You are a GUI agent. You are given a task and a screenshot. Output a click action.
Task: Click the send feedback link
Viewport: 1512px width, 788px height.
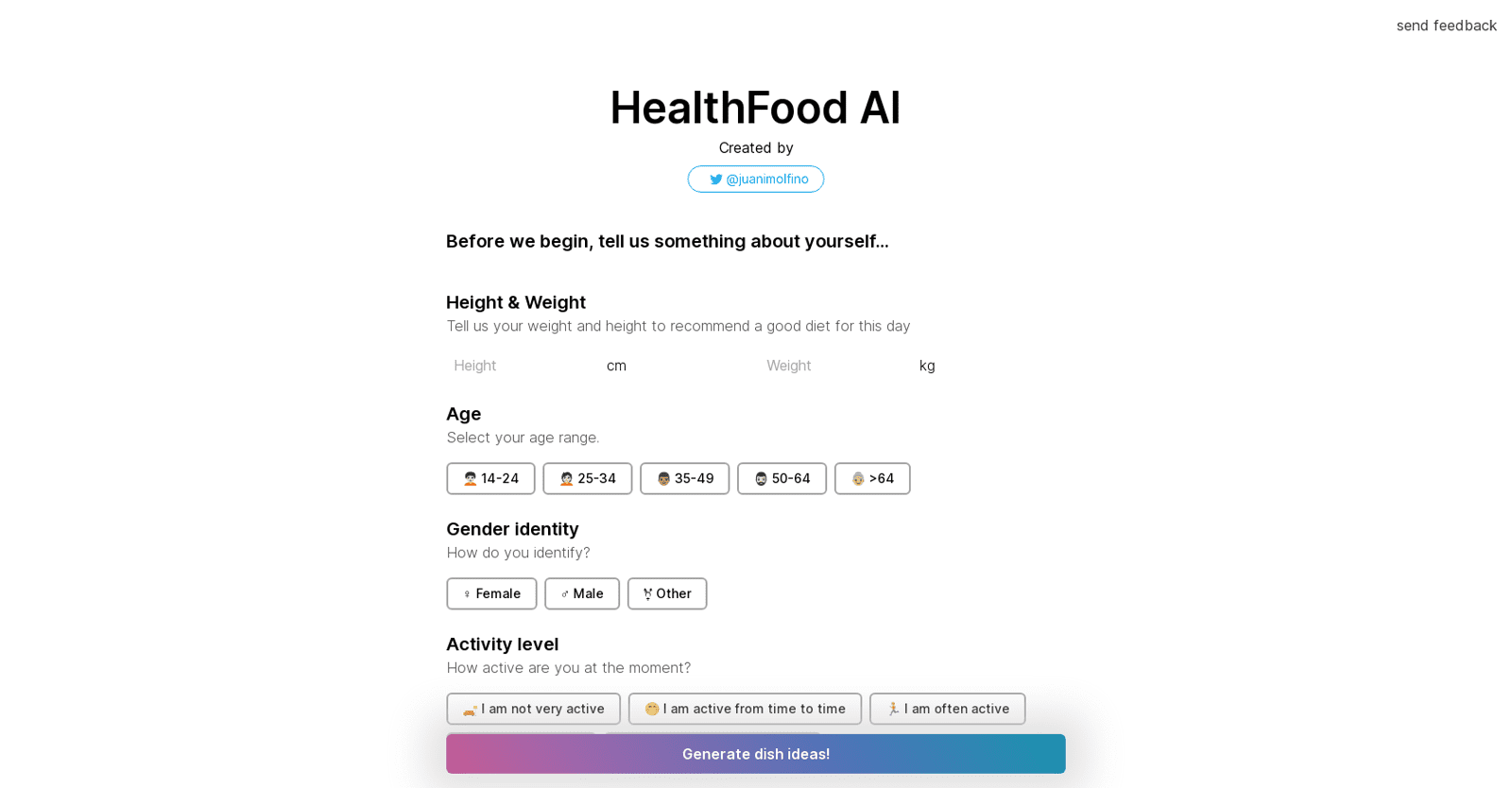(x=1446, y=26)
